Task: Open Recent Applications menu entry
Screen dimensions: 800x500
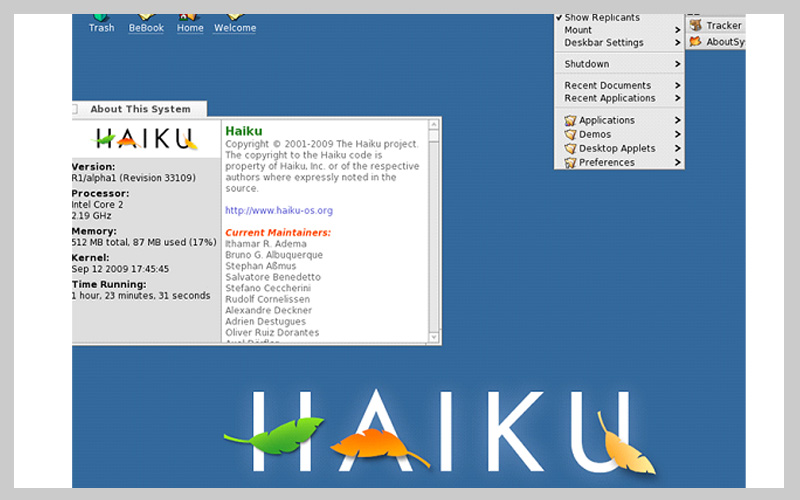Action: pyautogui.click(x=619, y=98)
